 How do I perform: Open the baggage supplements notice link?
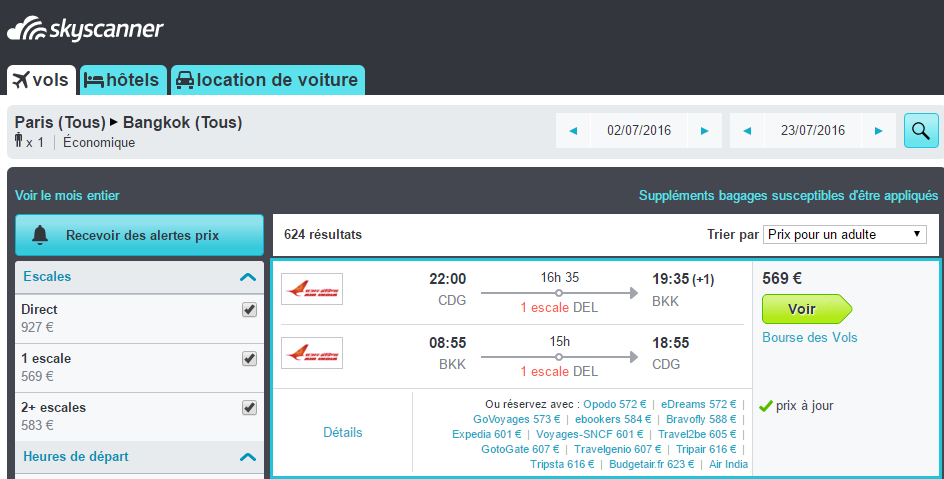(788, 196)
